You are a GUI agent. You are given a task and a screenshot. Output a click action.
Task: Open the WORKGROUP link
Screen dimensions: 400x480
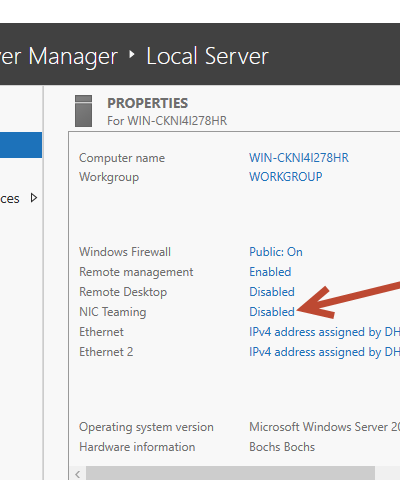point(286,177)
